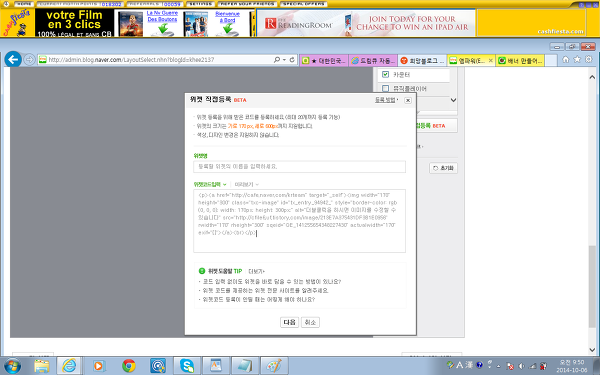Click inside the widget code textarea
600x375 pixels.
click(299, 221)
